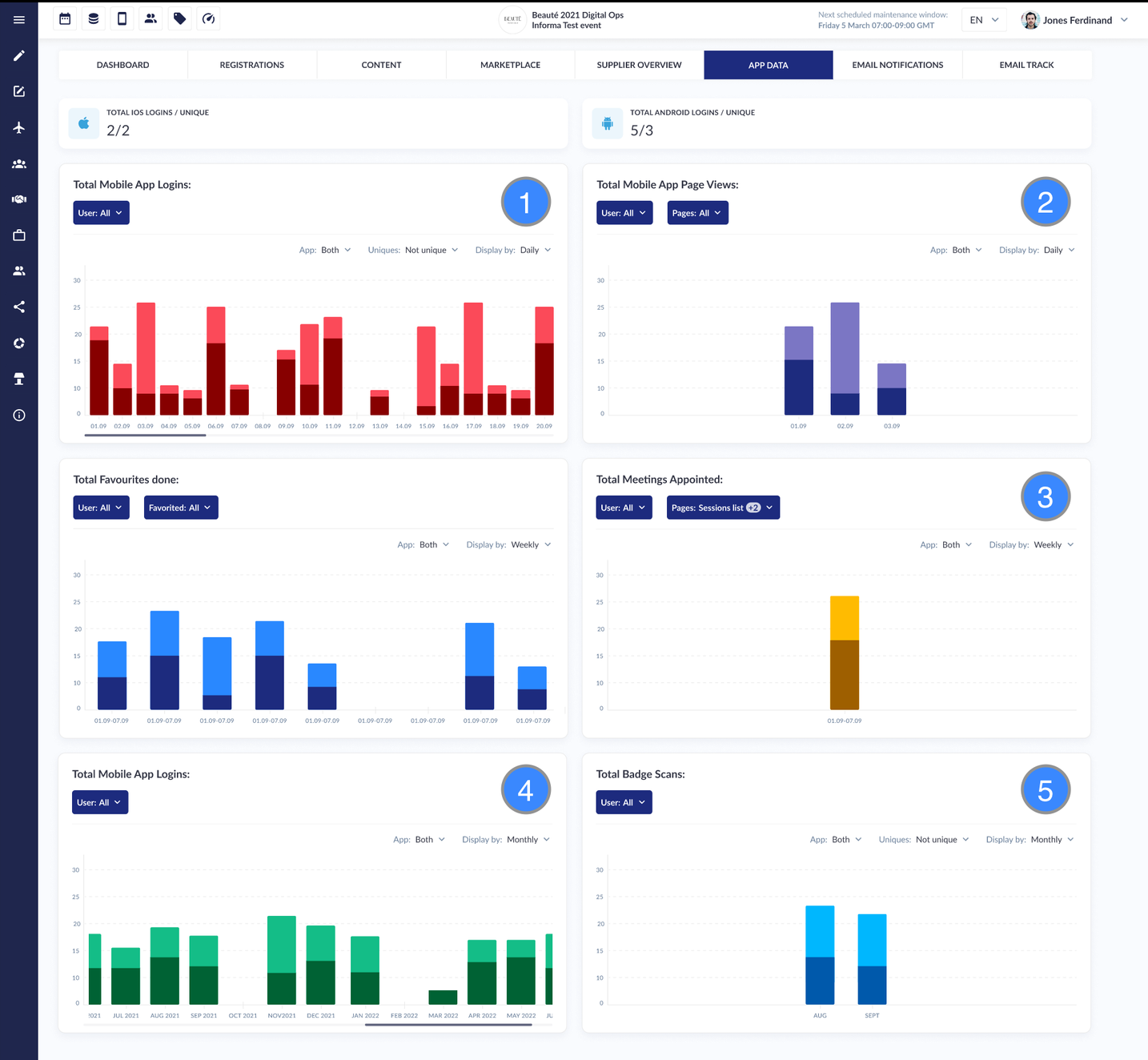The image size is (1148, 1060).
Task: Open the Uniques: Not unique dropdown in Mobile App Logins
Action: [413, 250]
